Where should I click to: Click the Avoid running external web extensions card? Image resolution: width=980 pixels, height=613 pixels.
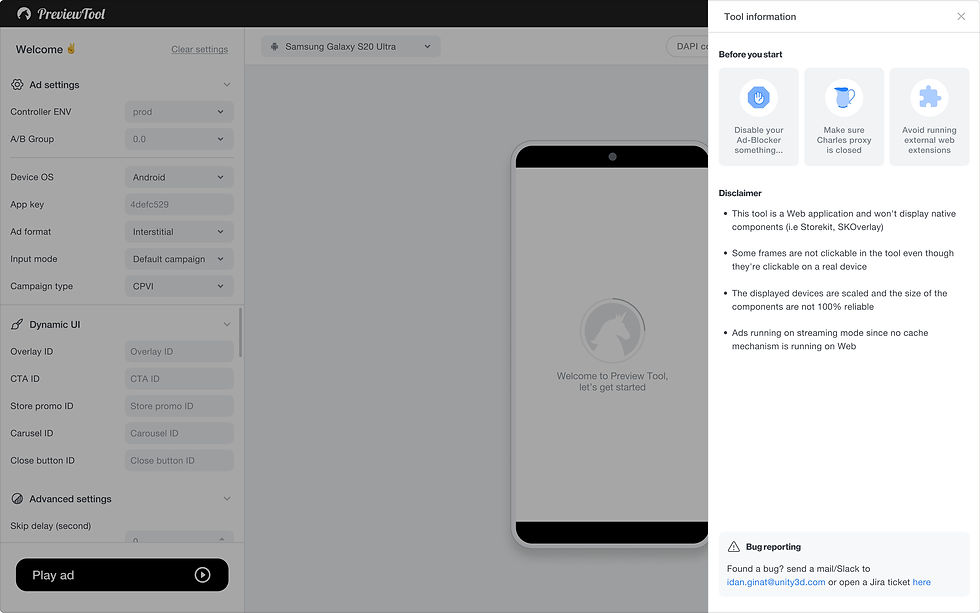[x=929, y=117]
